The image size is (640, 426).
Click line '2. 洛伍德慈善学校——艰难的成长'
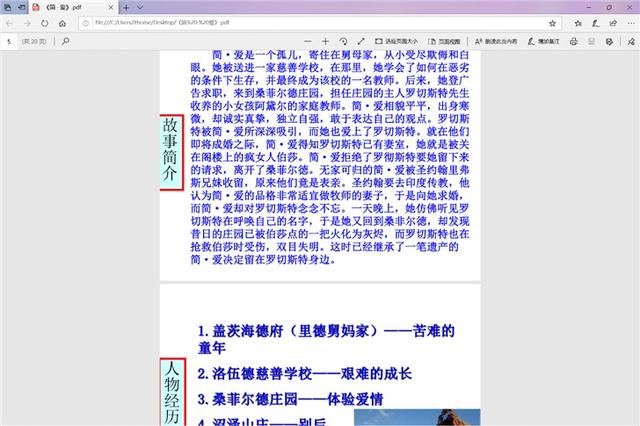click(305, 374)
